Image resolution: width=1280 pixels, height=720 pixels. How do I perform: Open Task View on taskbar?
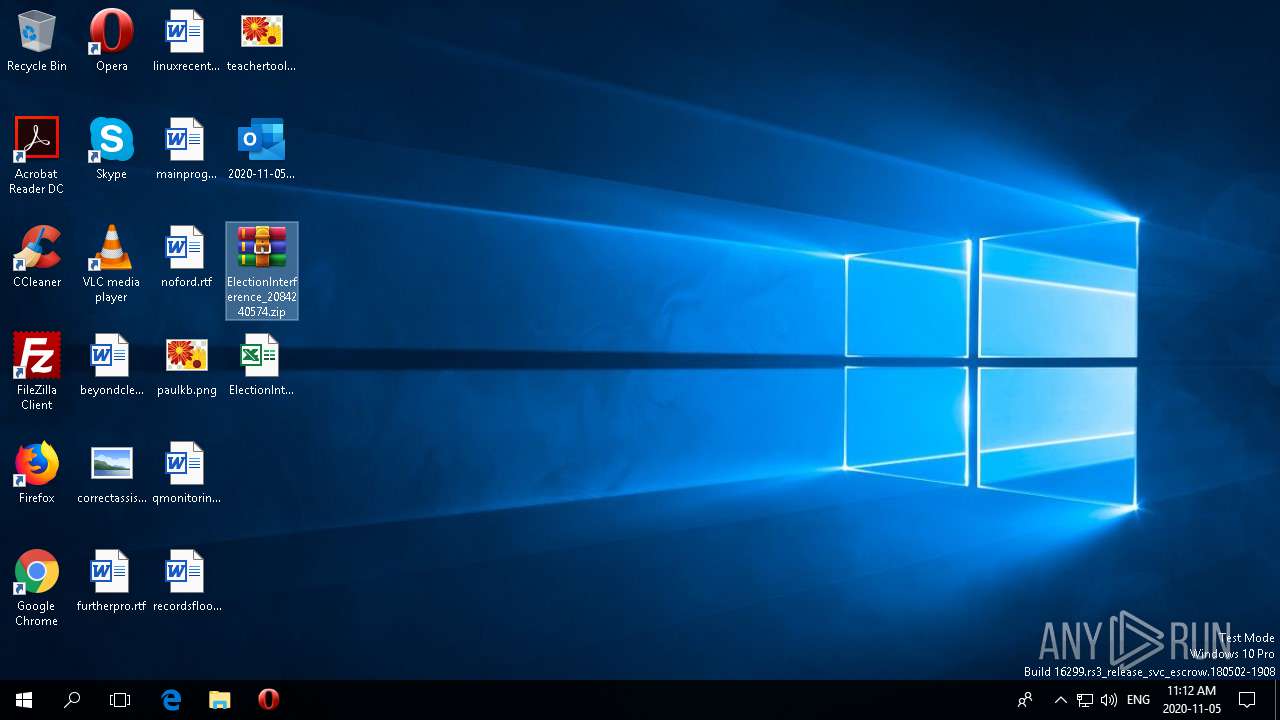120,700
